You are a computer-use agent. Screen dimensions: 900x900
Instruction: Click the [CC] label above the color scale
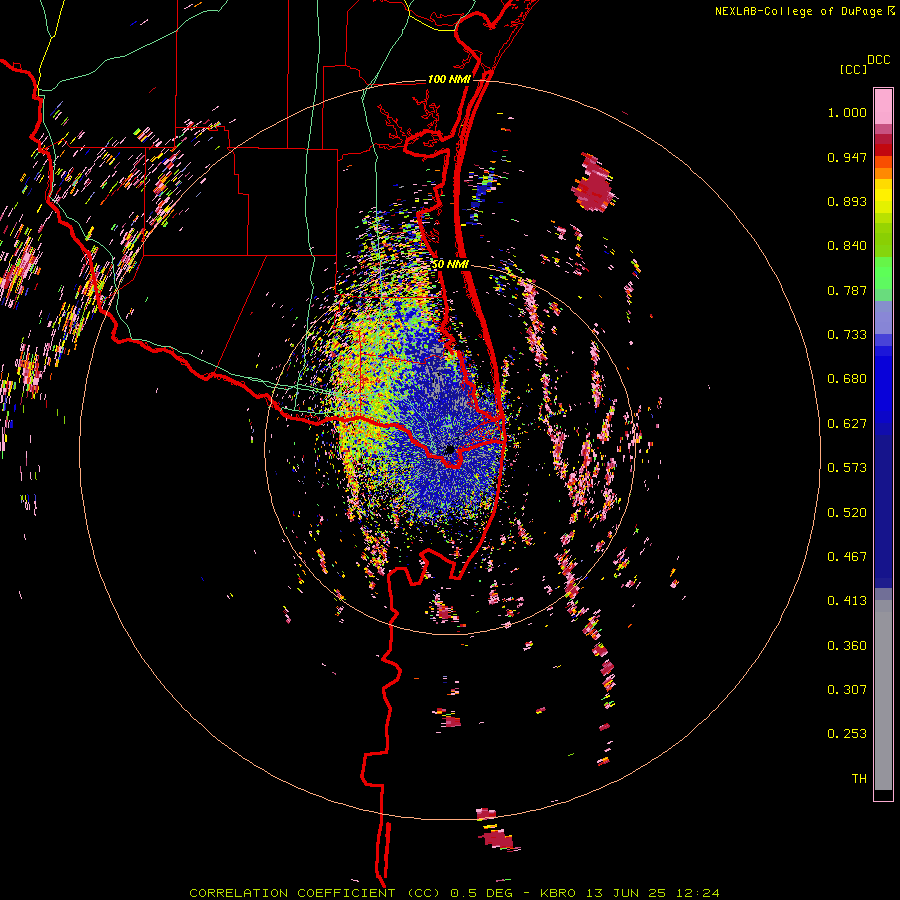click(853, 69)
